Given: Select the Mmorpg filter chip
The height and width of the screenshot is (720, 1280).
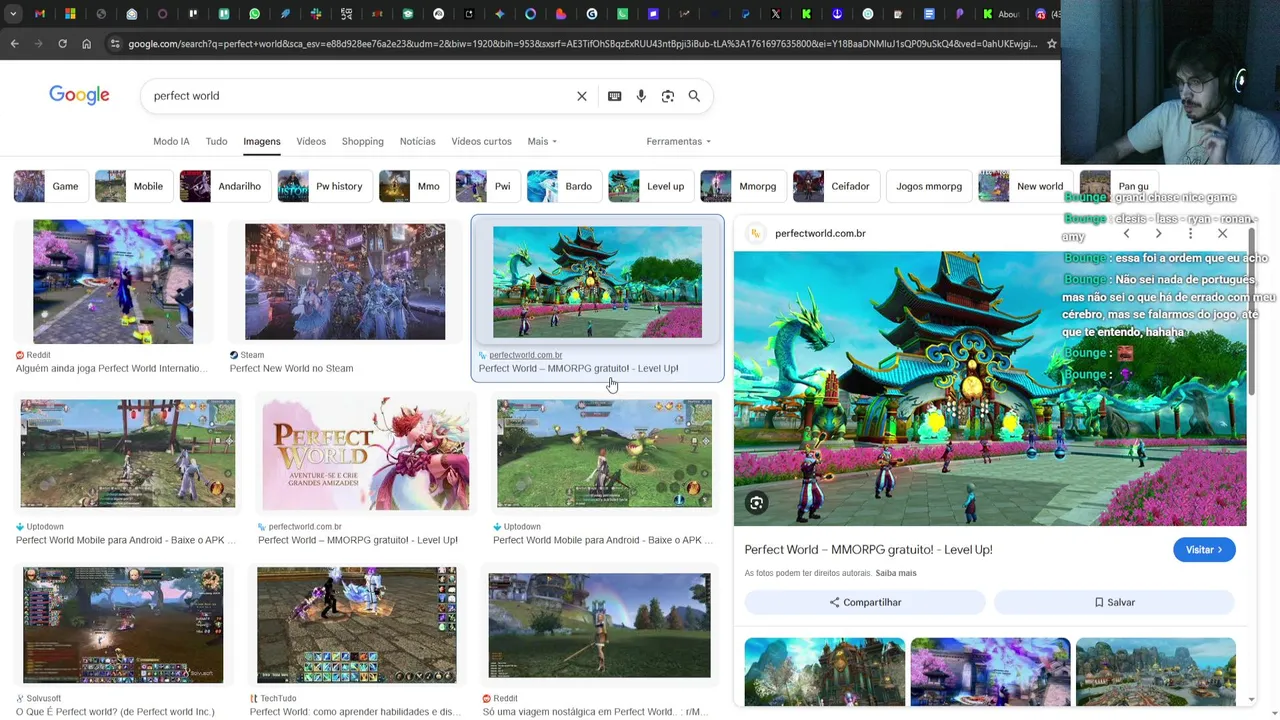Looking at the screenshot, I should (742, 186).
